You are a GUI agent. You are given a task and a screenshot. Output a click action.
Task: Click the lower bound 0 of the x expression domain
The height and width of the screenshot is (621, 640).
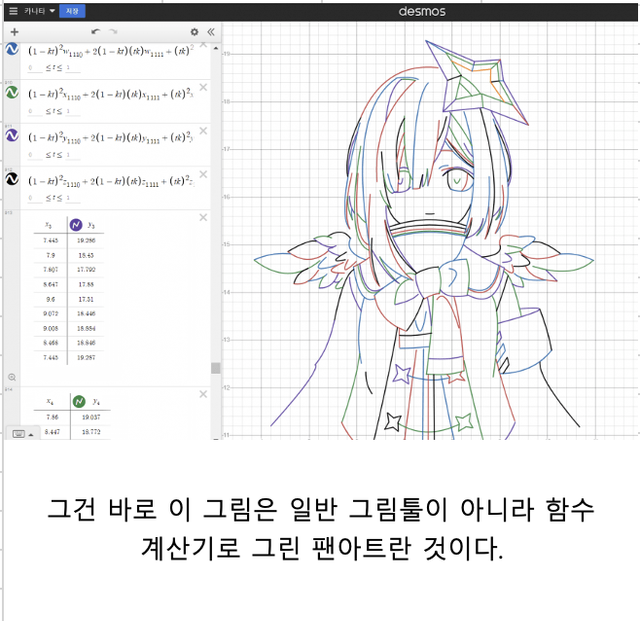coord(35,111)
